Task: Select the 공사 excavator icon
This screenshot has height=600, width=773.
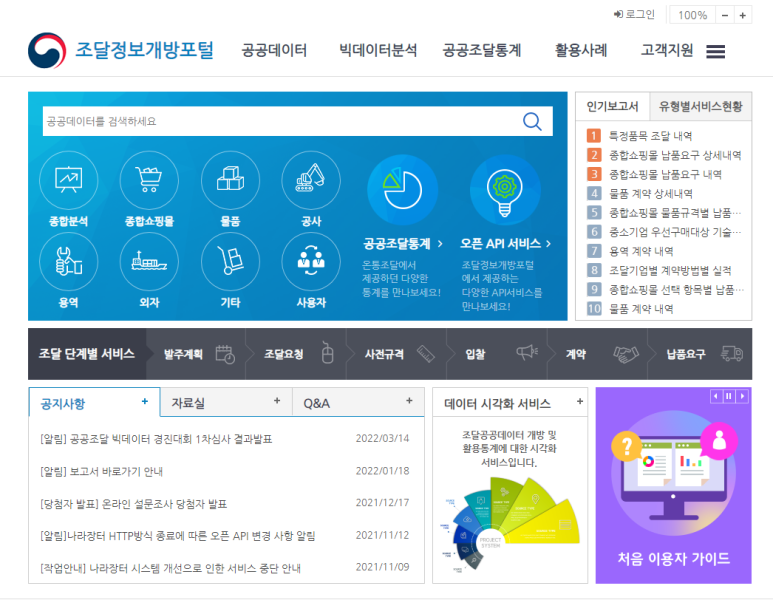Action: coord(311,180)
